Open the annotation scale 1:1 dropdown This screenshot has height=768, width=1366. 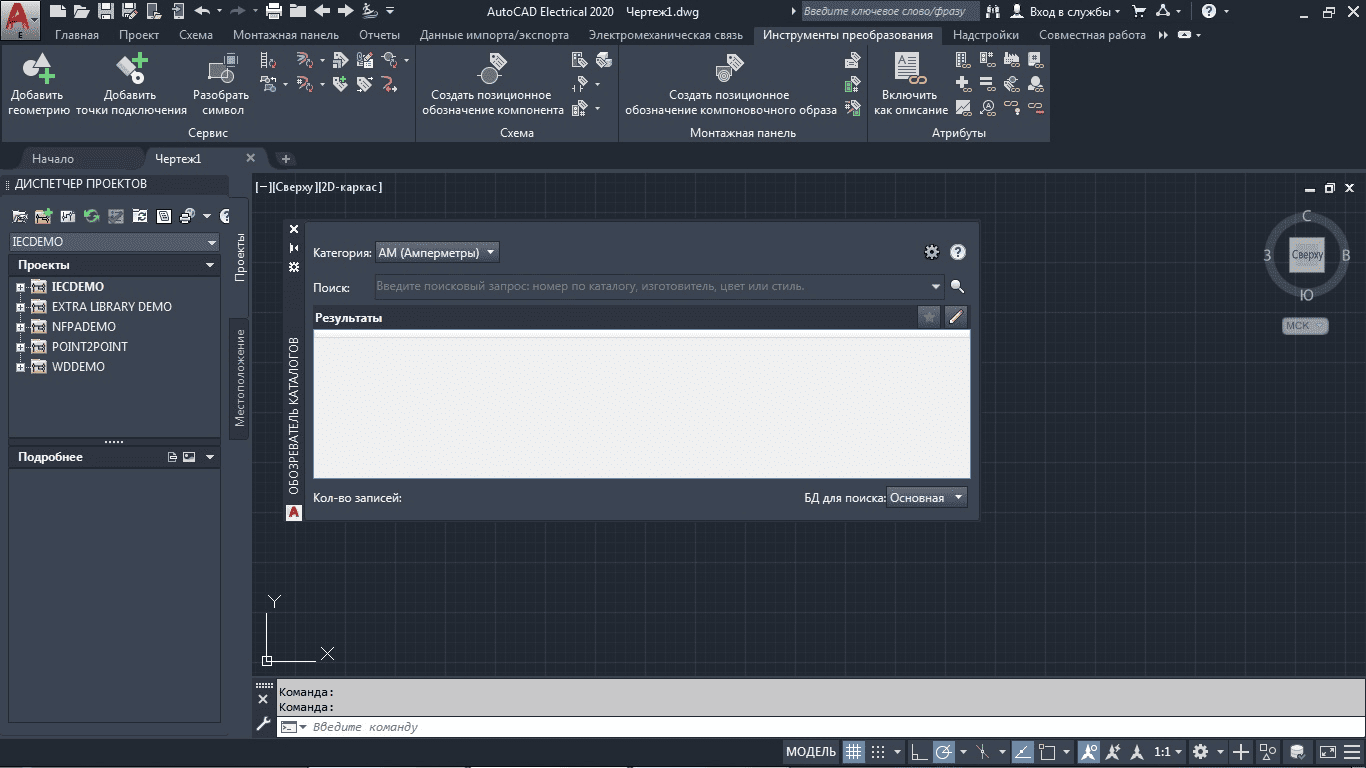click(1168, 751)
